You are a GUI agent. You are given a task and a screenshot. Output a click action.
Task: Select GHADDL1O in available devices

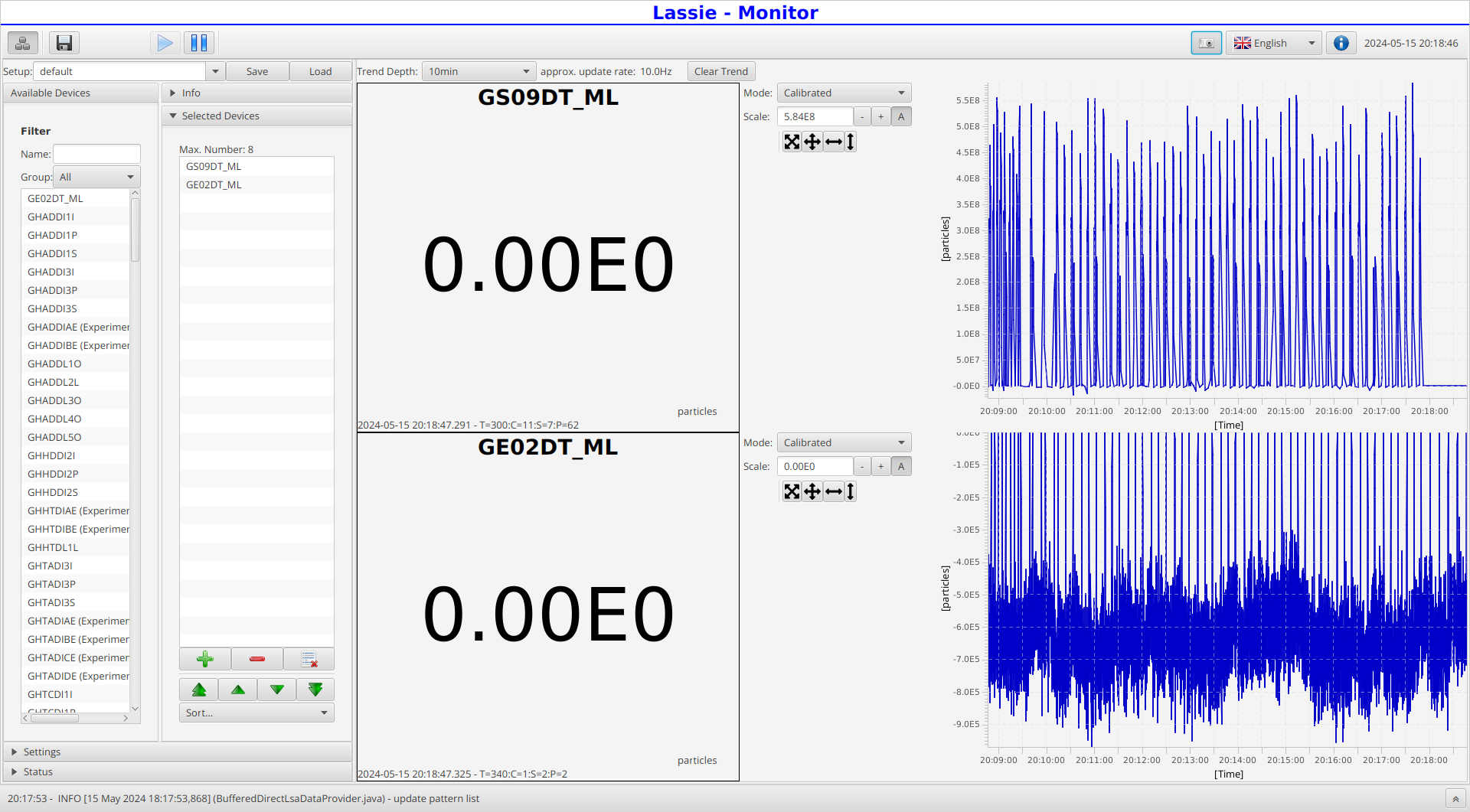coord(76,364)
